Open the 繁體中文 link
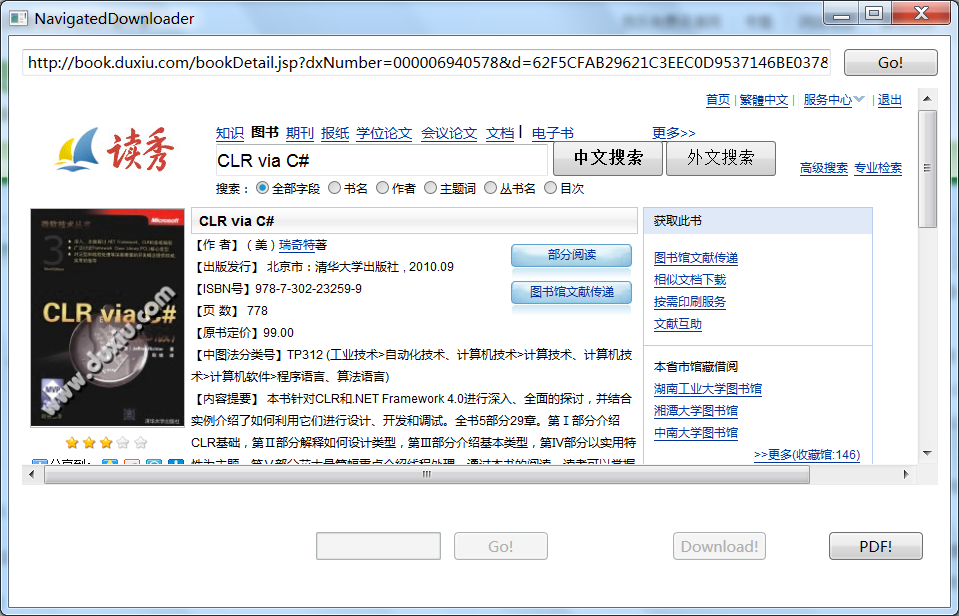Screen dimensions: 959x616 (x=764, y=100)
